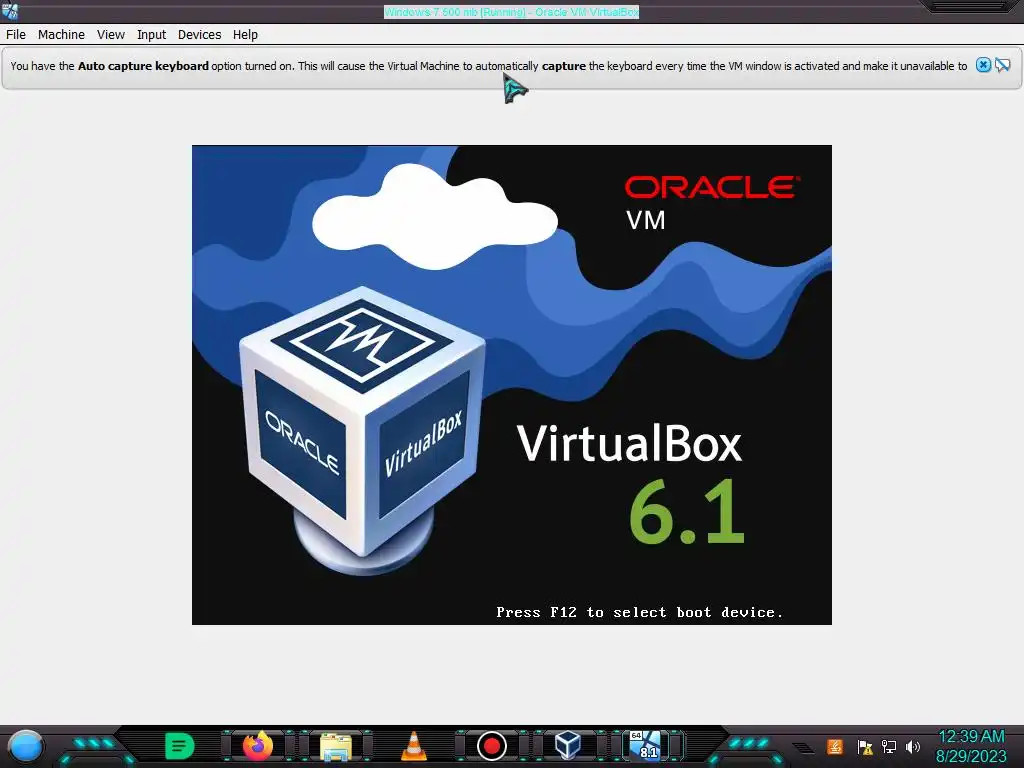Screen dimensions: 1024x768
Task: Click the bold 'Auto capture keyboard' notification text
Action: (143, 66)
